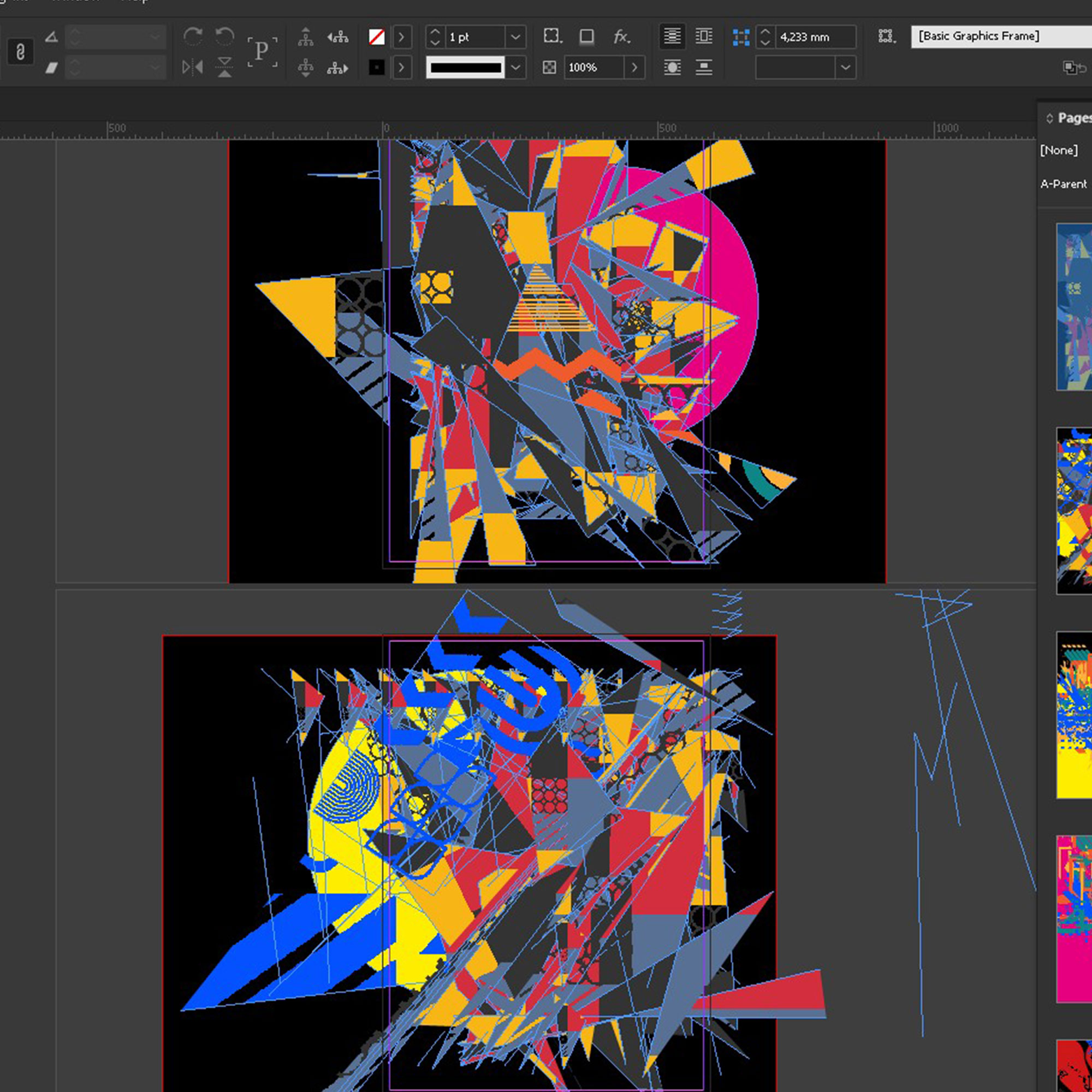Click Rotate 90° counter-clockwise icon

224,37
